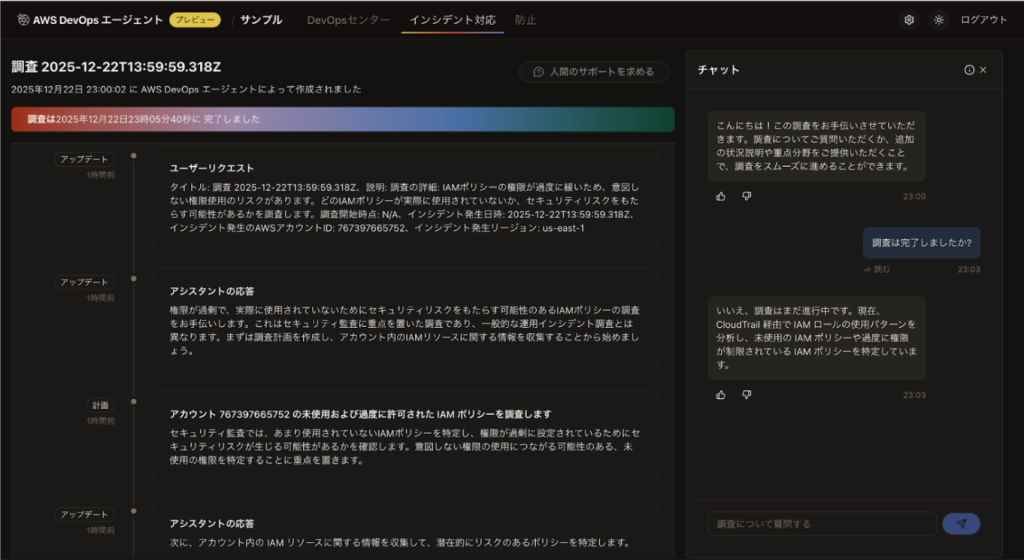The width and height of the screenshot is (1024, 560).
Task: Focus the 調査について質問する input field
Action: [821, 523]
